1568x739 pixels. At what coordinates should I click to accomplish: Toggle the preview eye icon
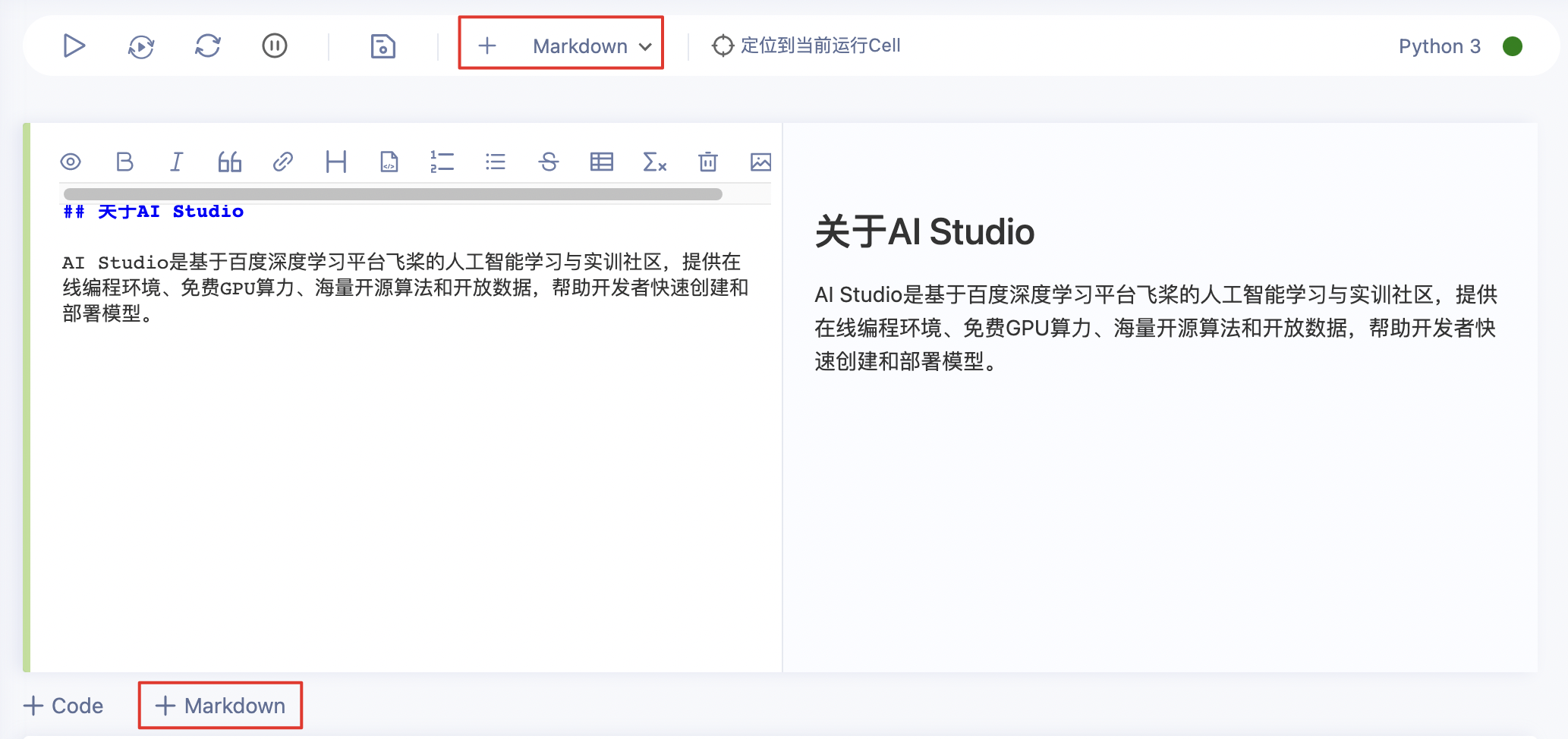click(71, 162)
